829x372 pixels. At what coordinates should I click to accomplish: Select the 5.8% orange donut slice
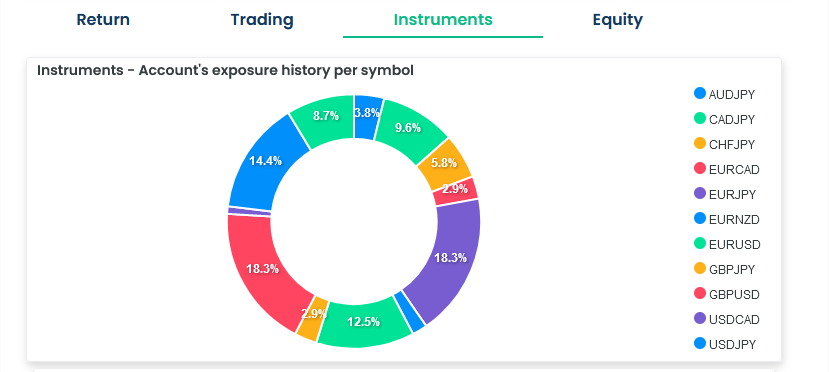pos(444,164)
